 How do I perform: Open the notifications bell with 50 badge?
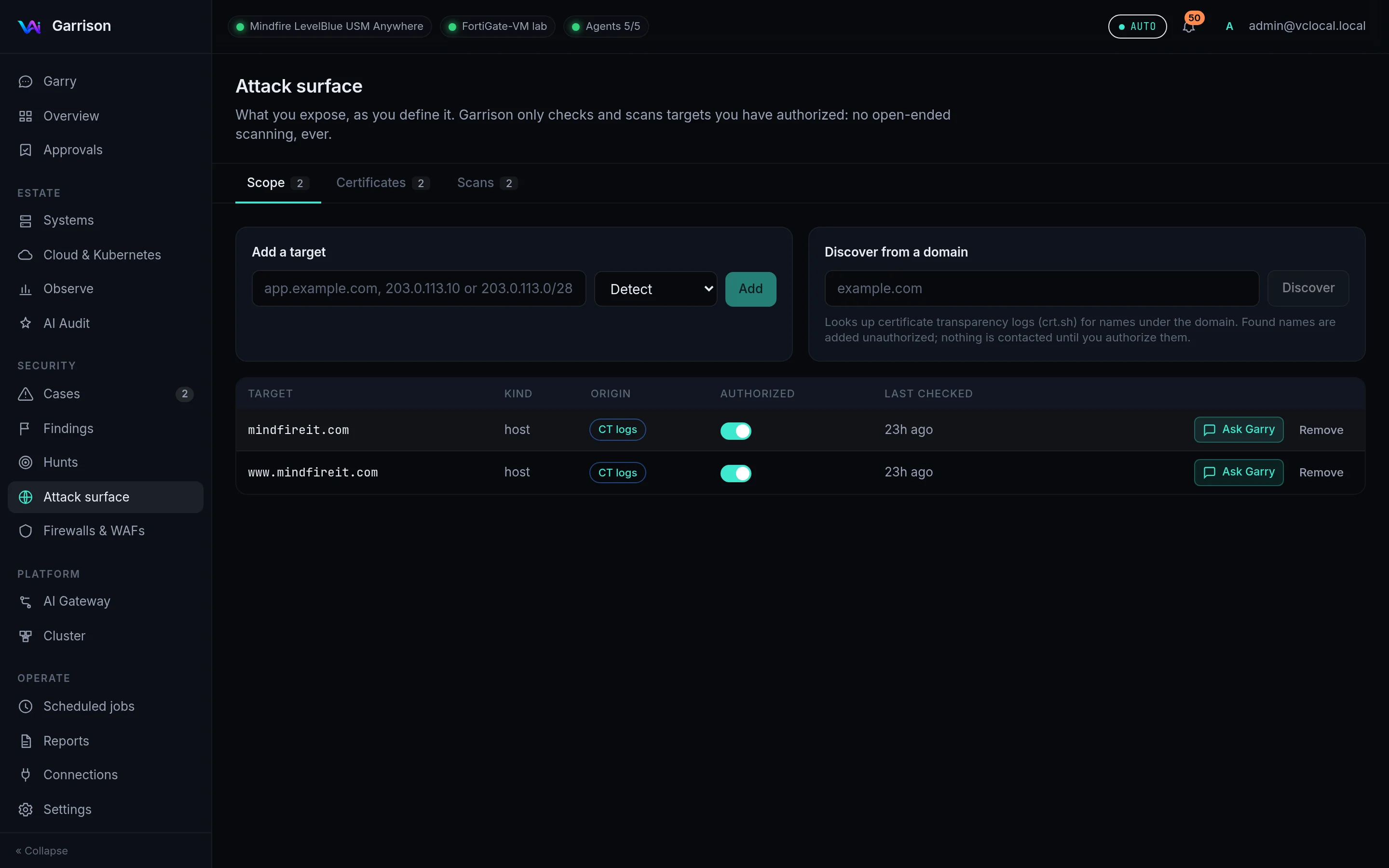(1189, 27)
